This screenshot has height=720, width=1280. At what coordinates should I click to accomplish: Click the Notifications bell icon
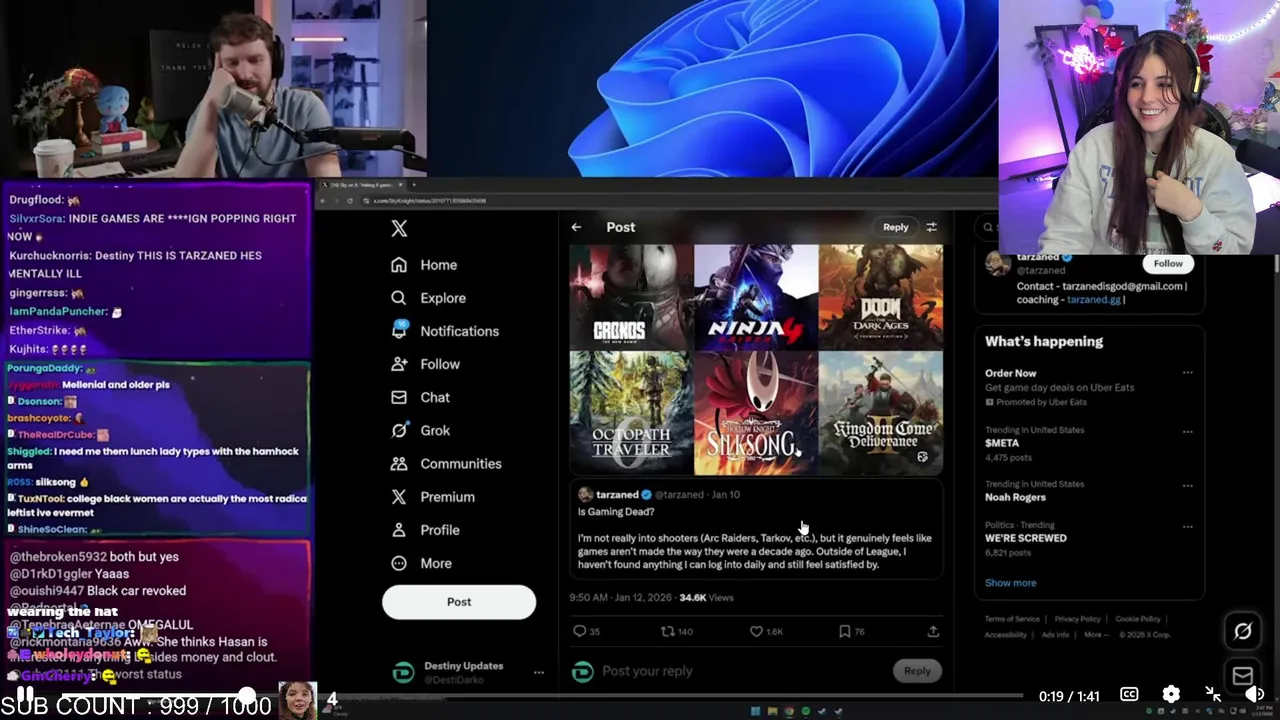click(399, 330)
